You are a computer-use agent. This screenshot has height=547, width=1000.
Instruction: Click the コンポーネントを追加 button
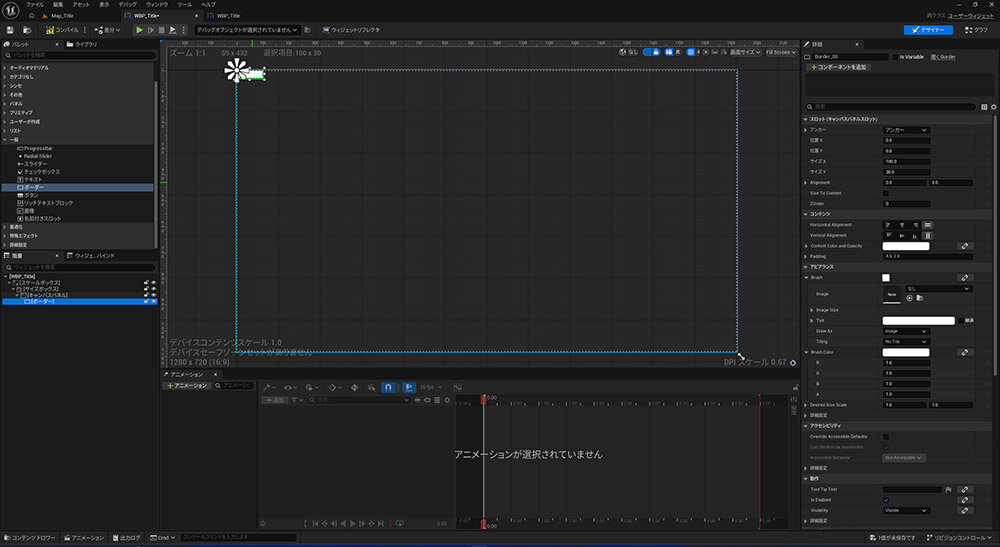click(838, 67)
